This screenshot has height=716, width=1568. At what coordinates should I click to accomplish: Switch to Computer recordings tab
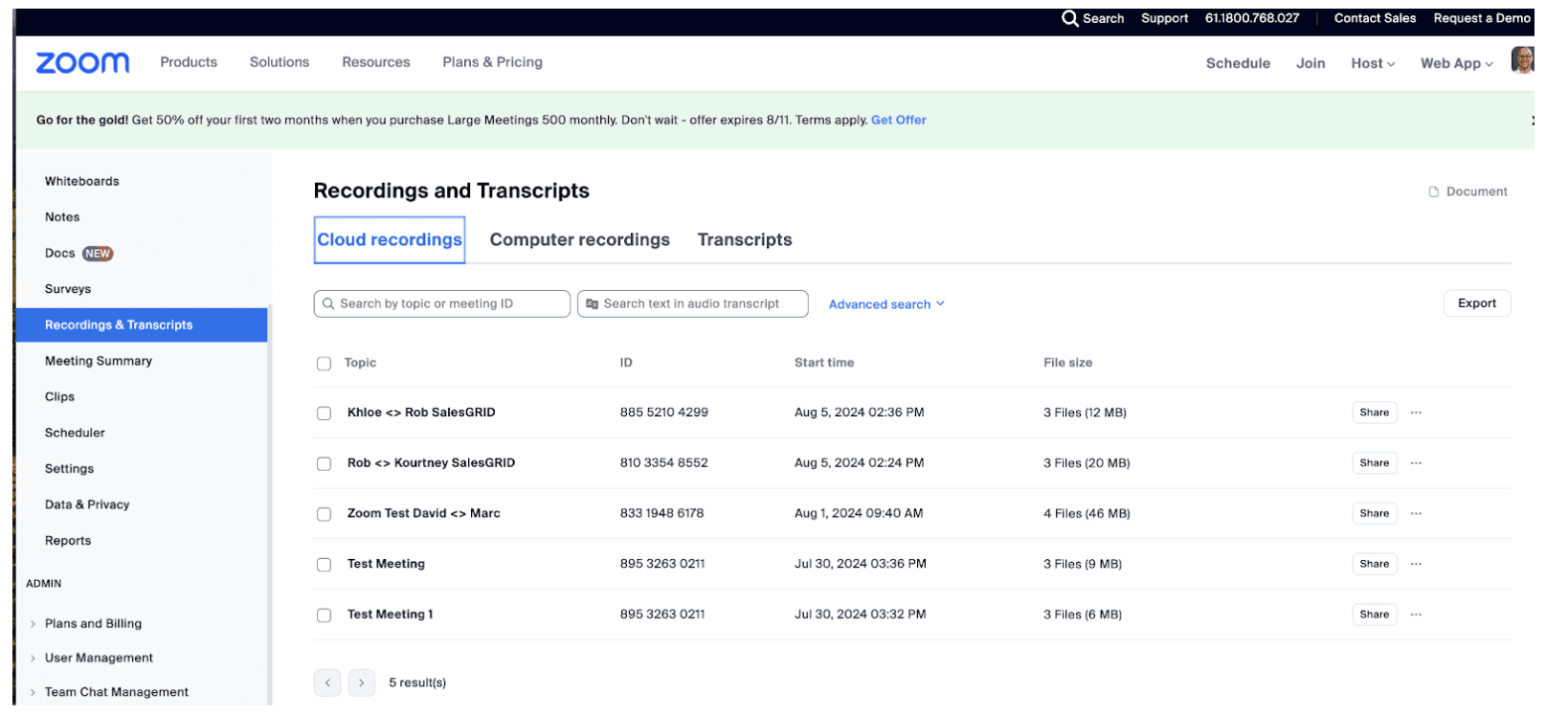pyautogui.click(x=580, y=239)
